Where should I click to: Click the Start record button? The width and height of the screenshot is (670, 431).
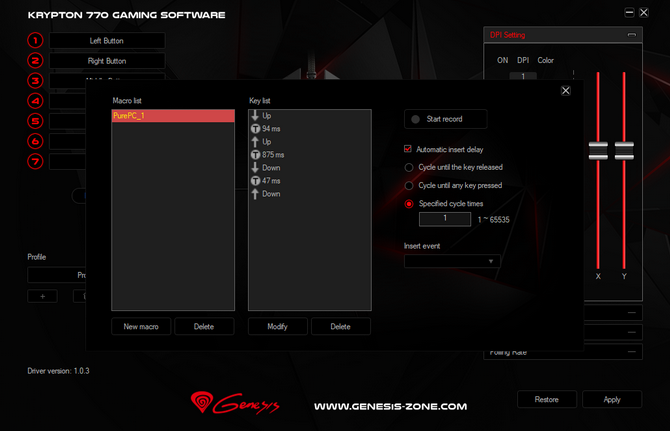click(x=445, y=119)
